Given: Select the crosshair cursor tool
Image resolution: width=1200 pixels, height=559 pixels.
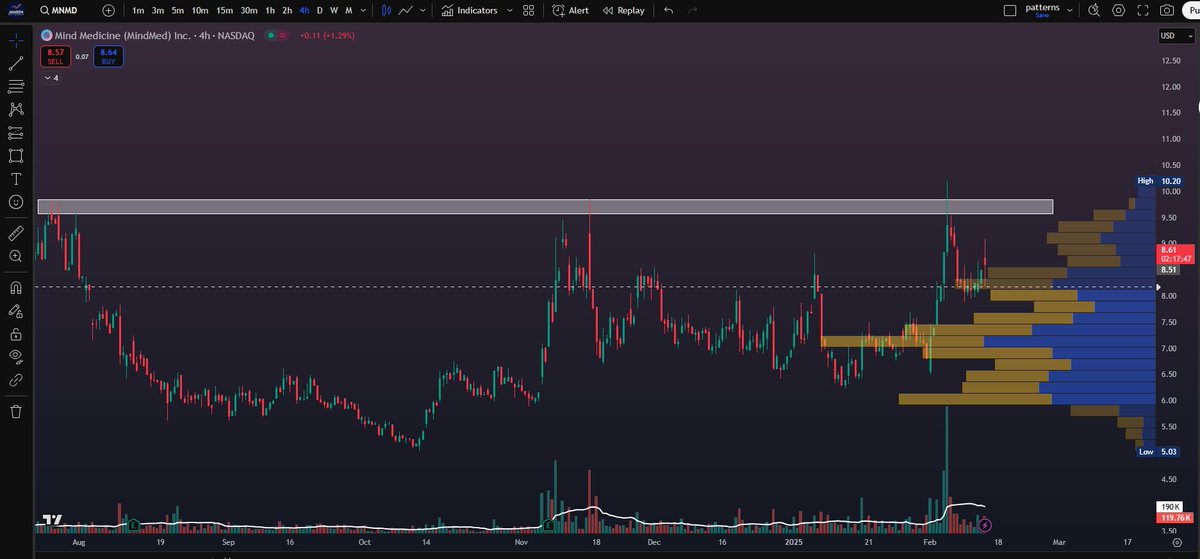Looking at the screenshot, I should [x=16, y=41].
